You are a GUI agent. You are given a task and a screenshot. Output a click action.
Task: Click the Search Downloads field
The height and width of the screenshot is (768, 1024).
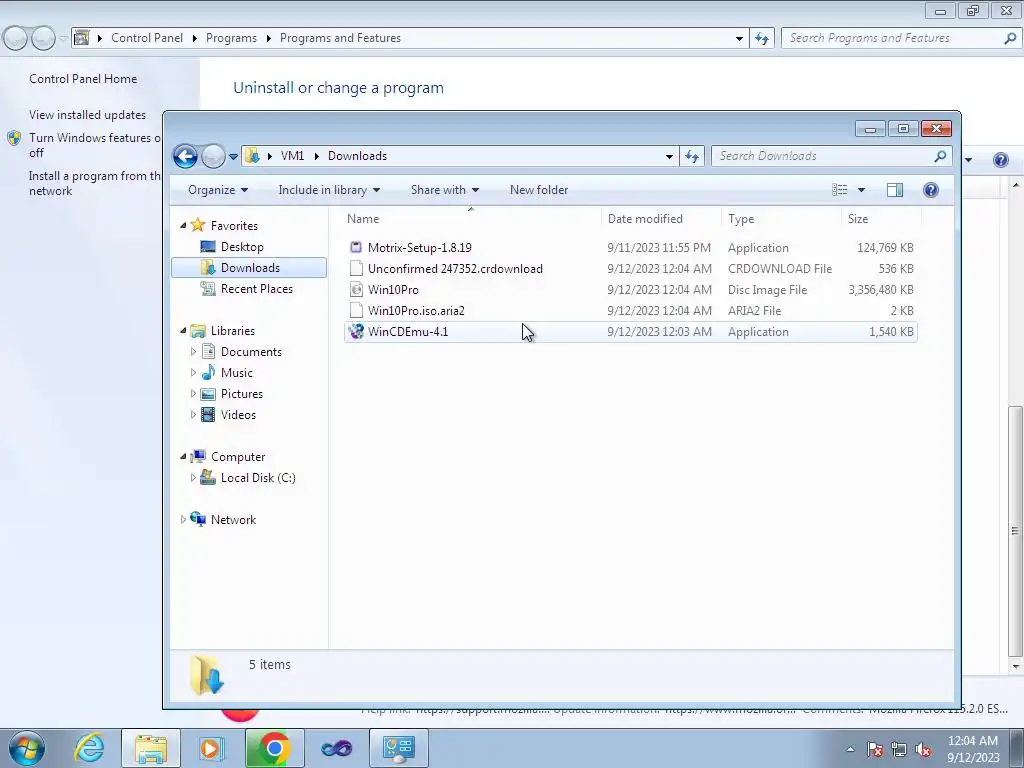tap(831, 156)
